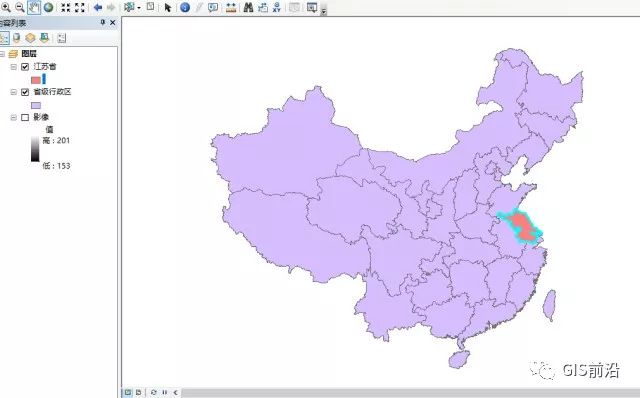
Task: Click the Time Slider window icon
Action: tap(294, 7)
